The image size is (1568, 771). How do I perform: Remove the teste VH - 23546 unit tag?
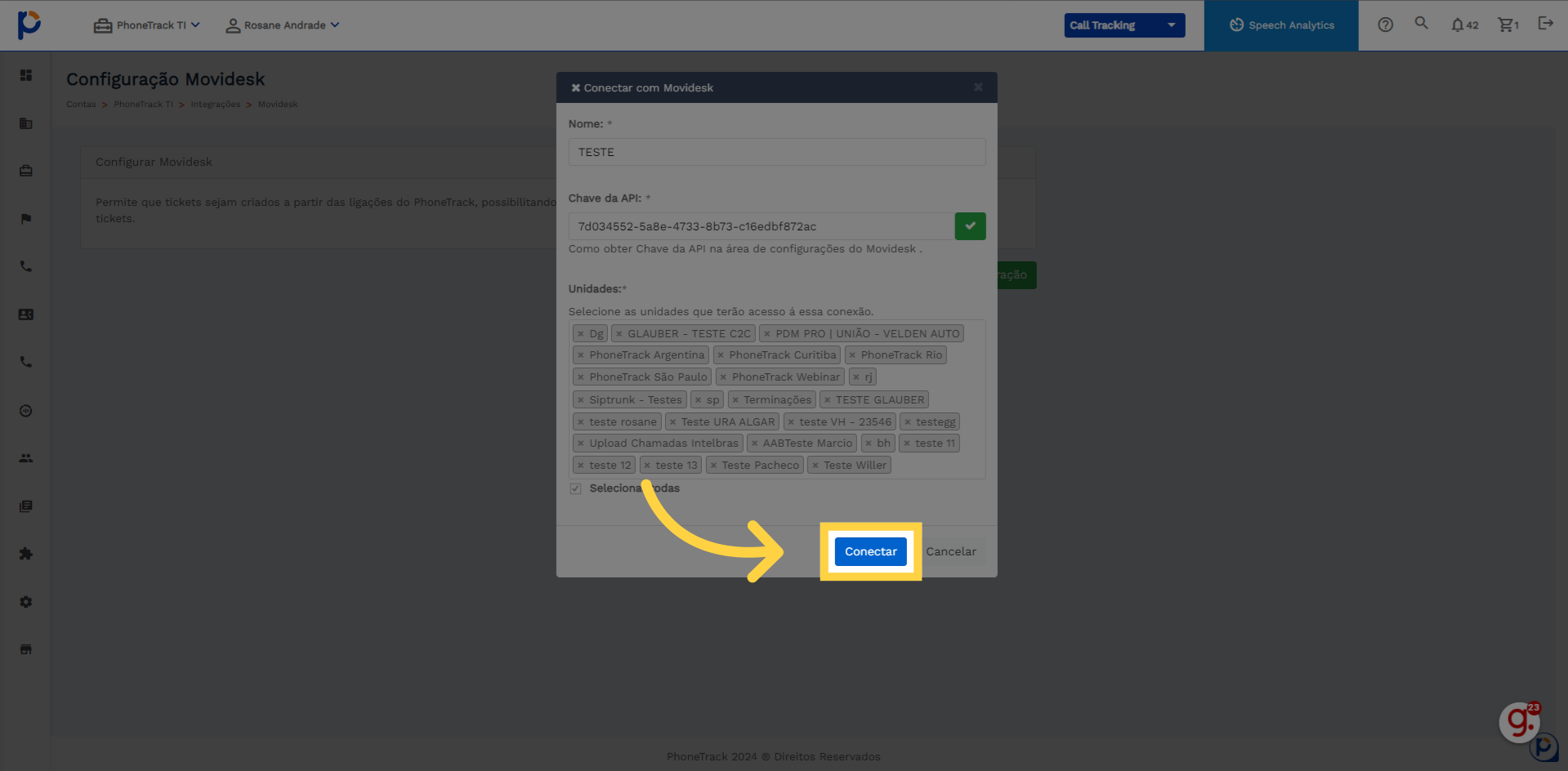coord(791,422)
